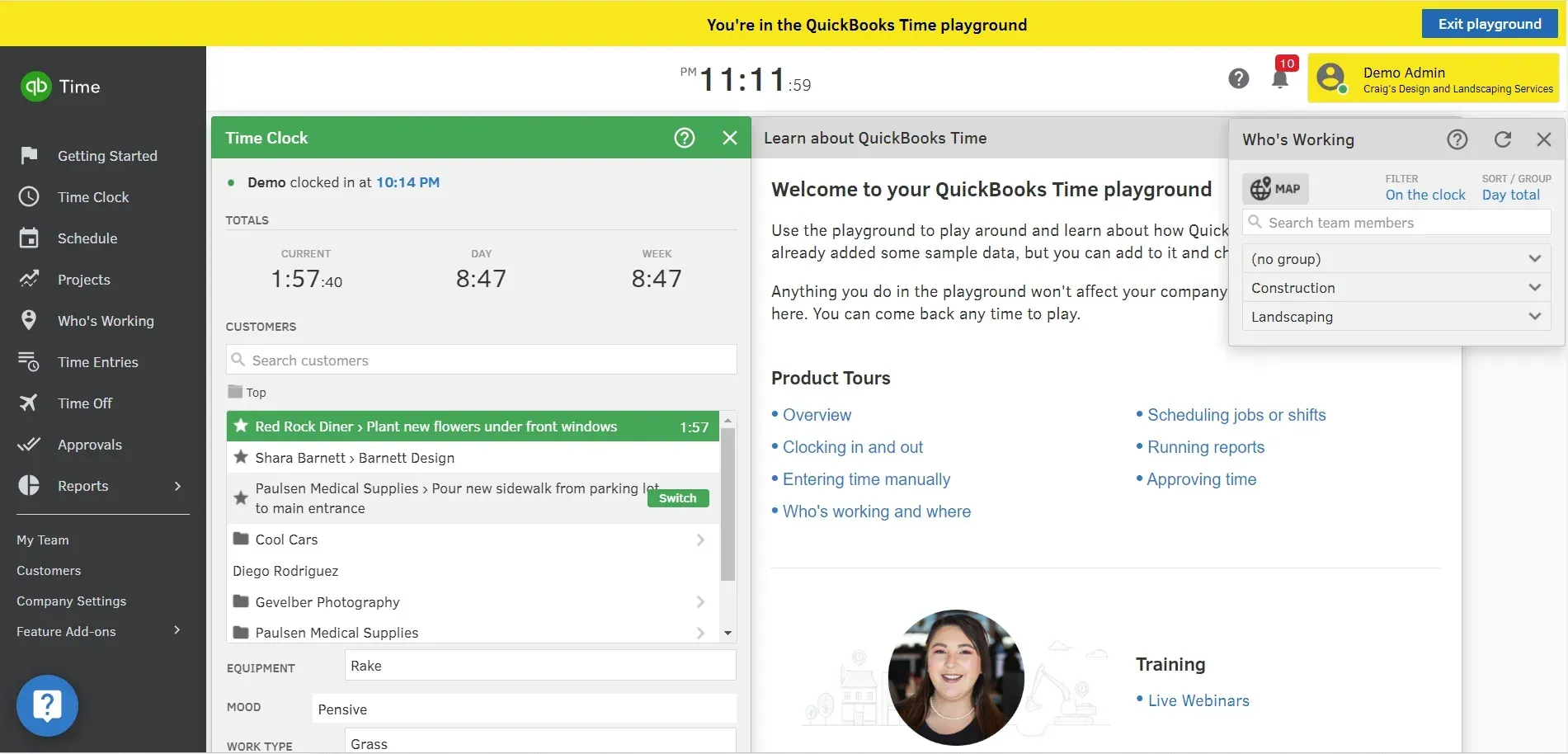
Task: Click the trainer portrait thumbnail
Action: click(956, 677)
